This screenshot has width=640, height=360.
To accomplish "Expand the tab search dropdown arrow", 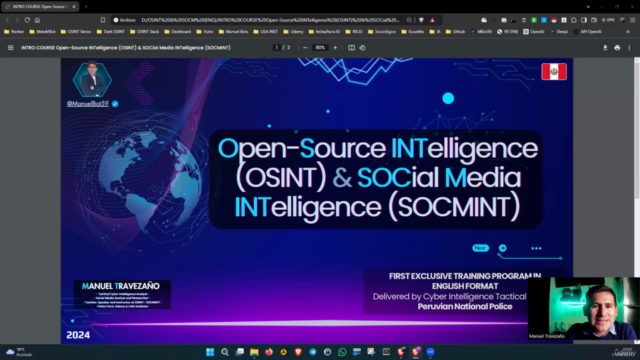I will (588, 7).
